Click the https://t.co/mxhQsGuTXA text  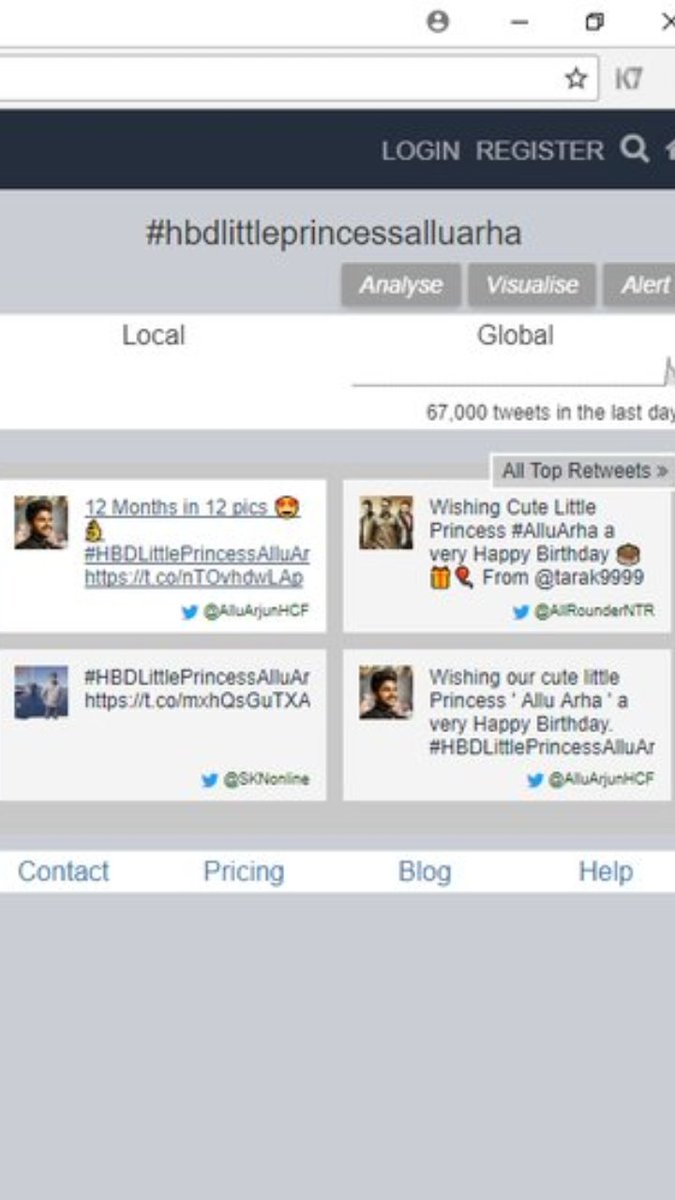[197, 701]
